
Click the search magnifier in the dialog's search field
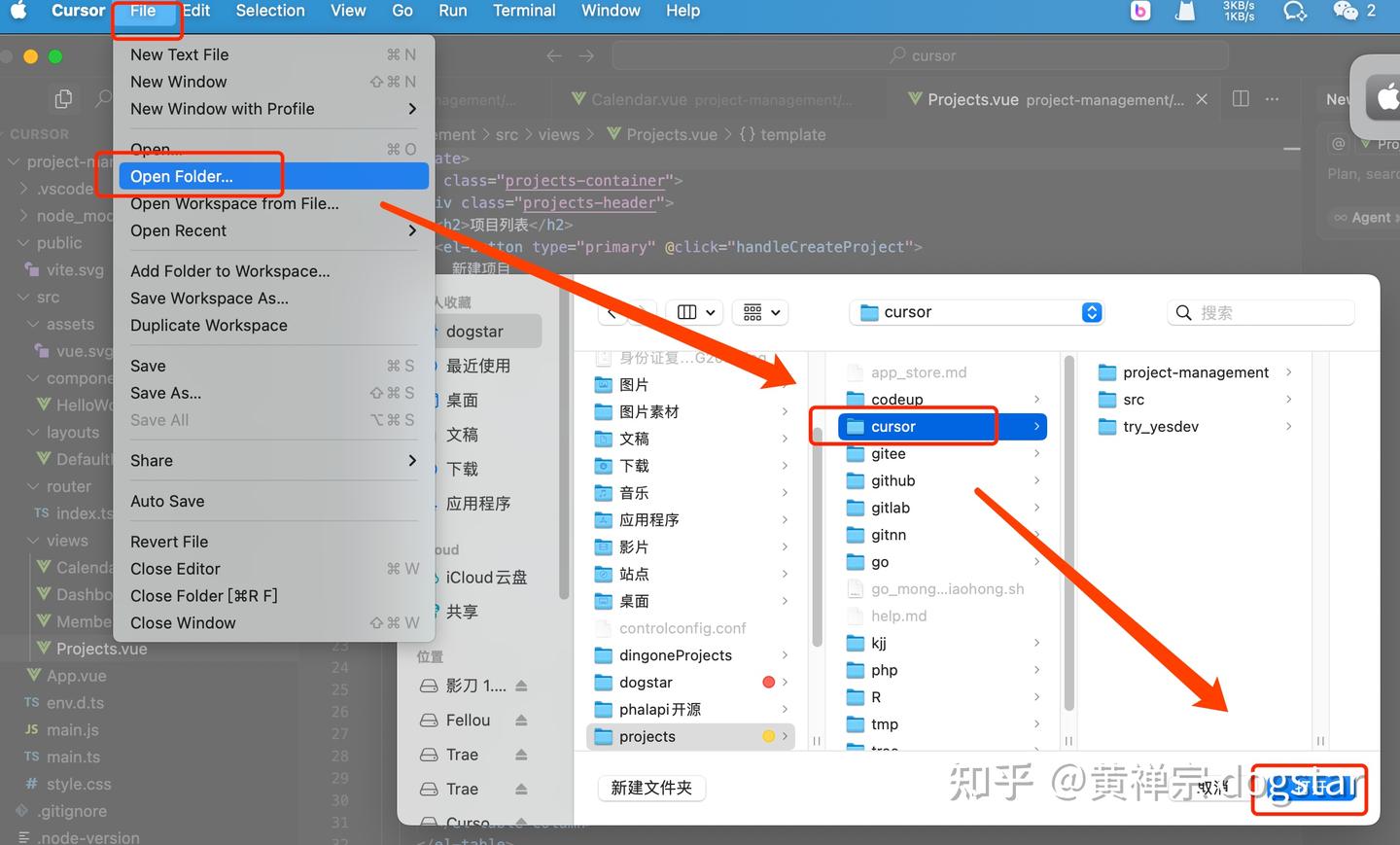1183,312
